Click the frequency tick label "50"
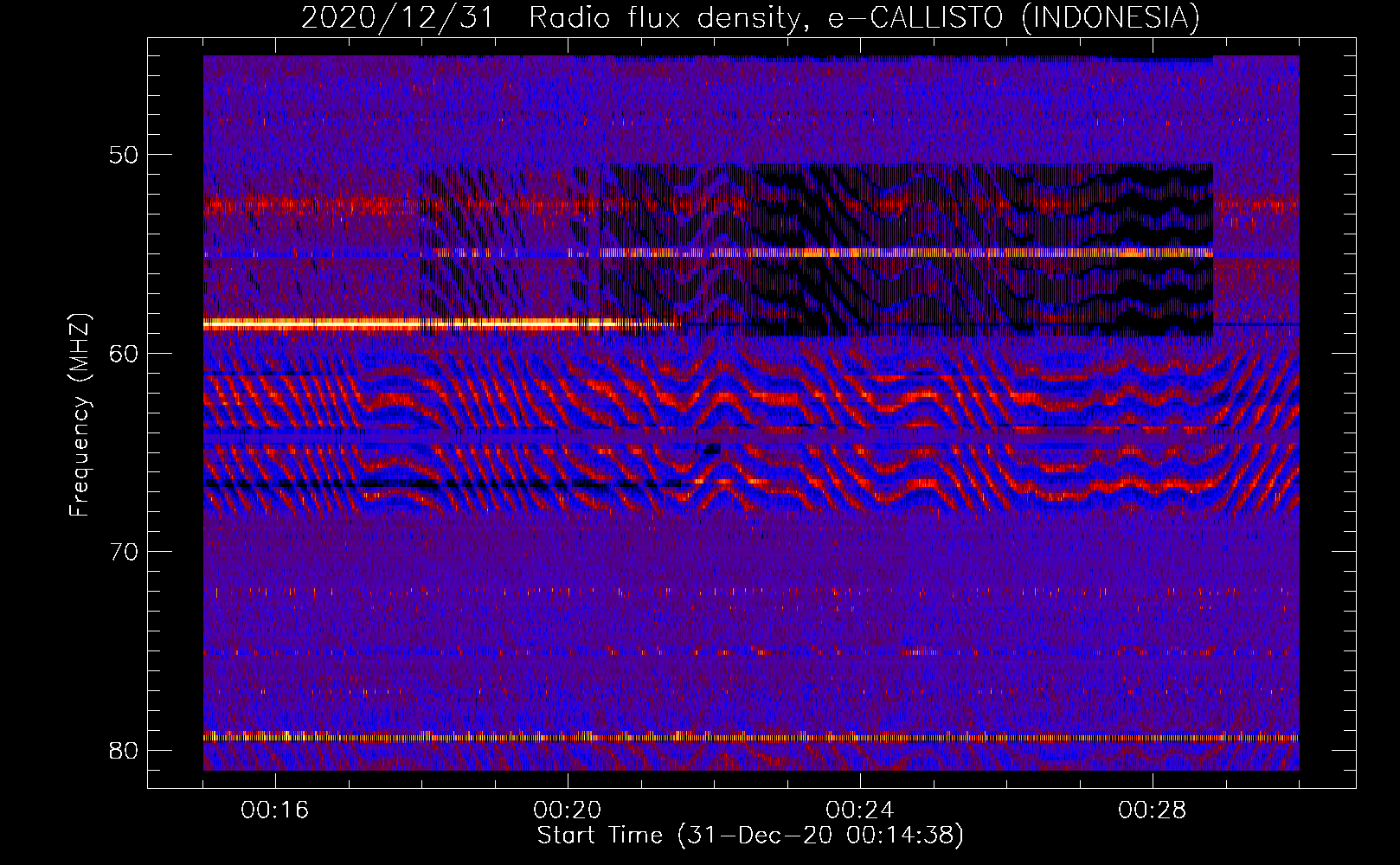The width and height of the screenshot is (1400, 865). (124, 155)
